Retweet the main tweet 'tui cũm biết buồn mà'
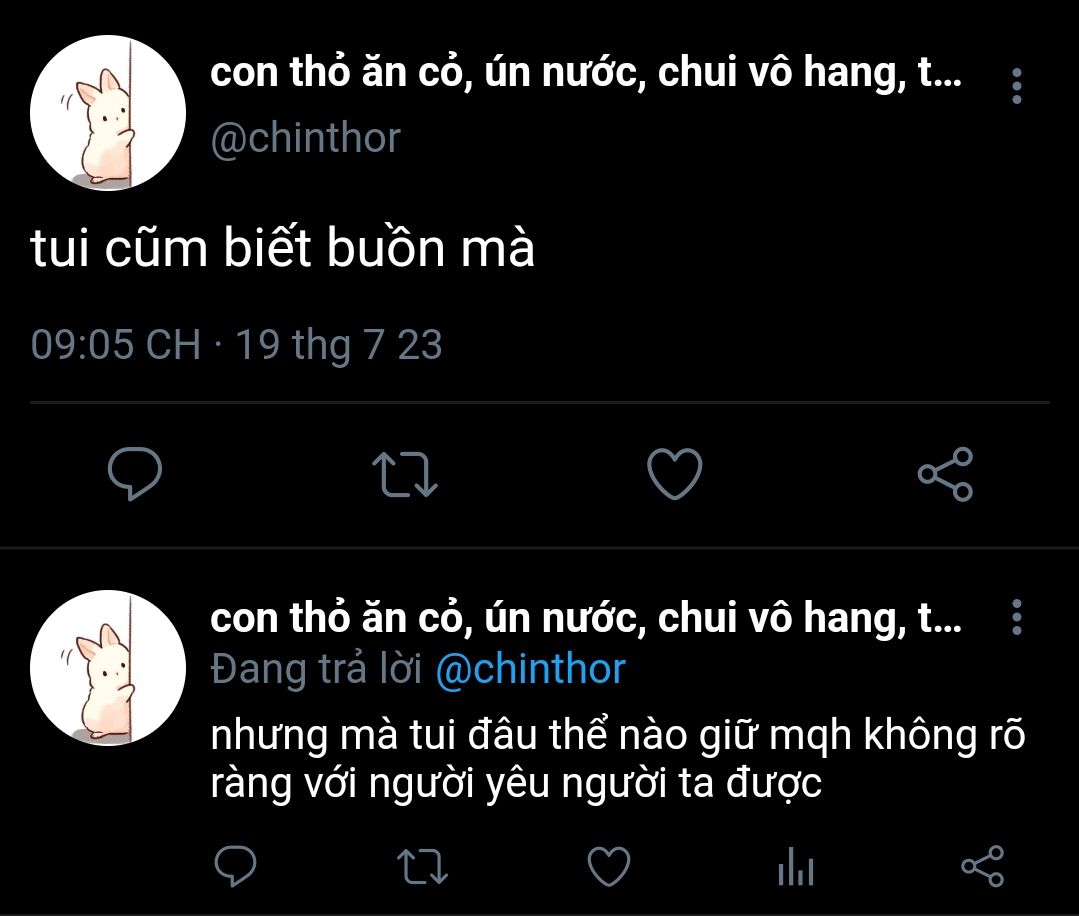 tap(405, 473)
